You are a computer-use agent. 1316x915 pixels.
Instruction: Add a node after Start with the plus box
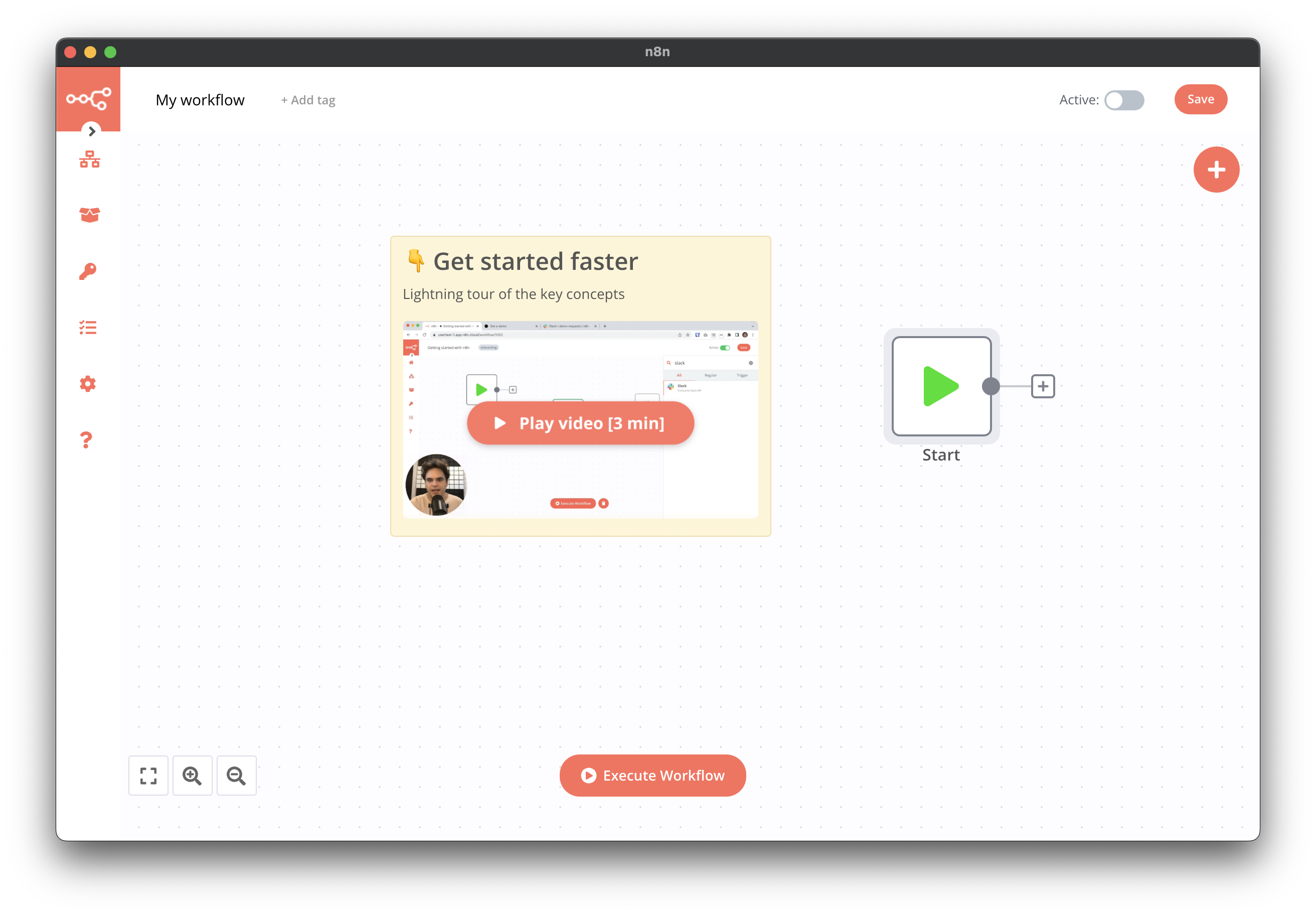[x=1043, y=386]
